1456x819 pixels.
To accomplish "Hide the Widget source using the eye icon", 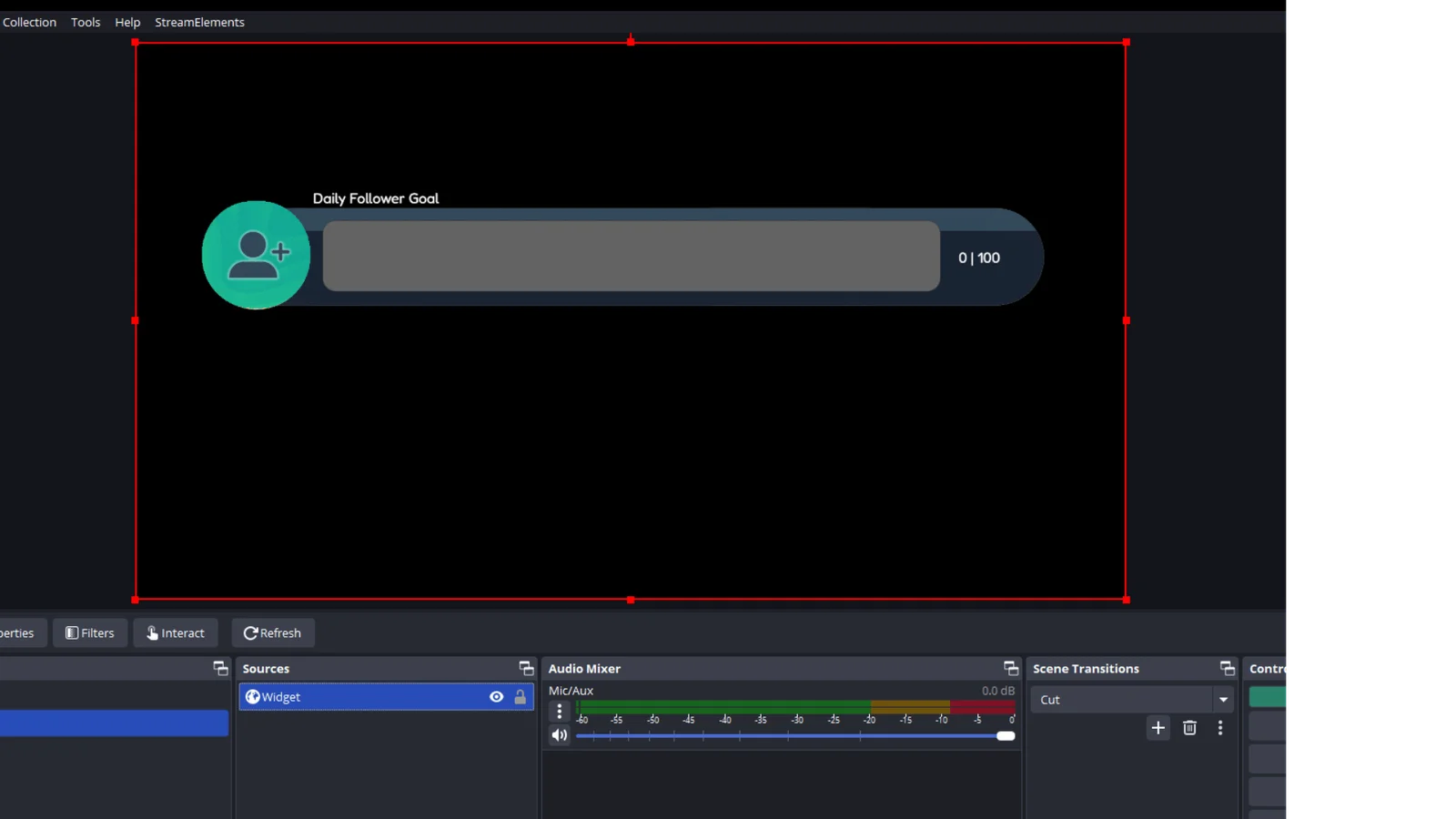I will point(496,697).
